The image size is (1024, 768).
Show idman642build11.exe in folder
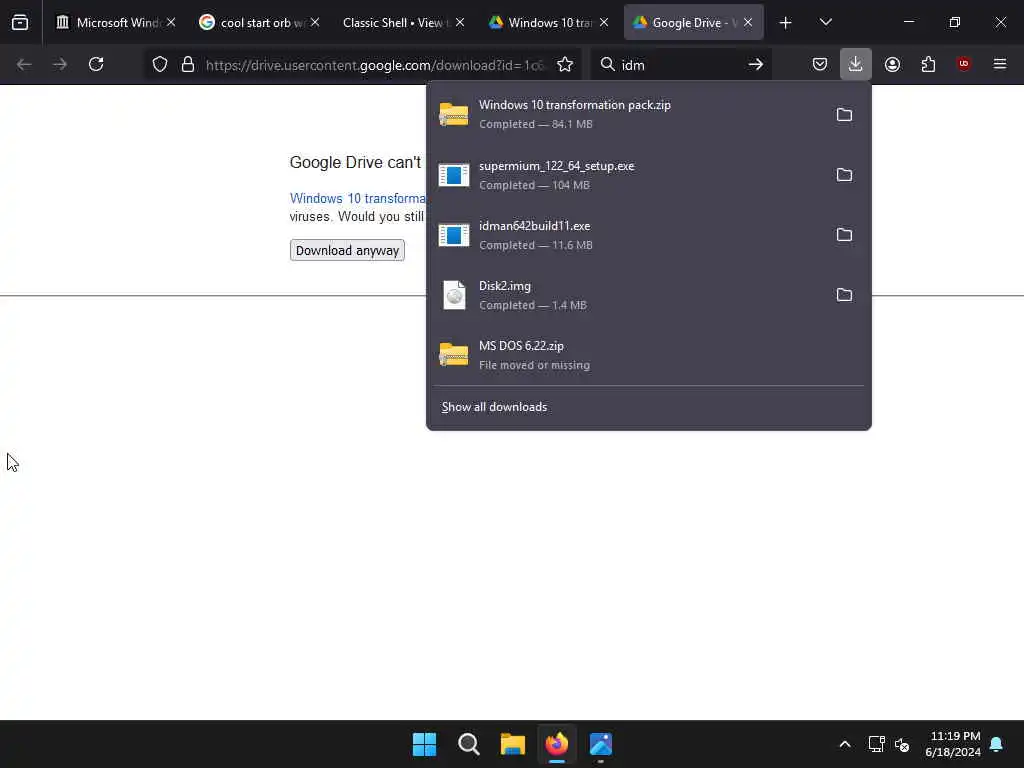pos(844,235)
